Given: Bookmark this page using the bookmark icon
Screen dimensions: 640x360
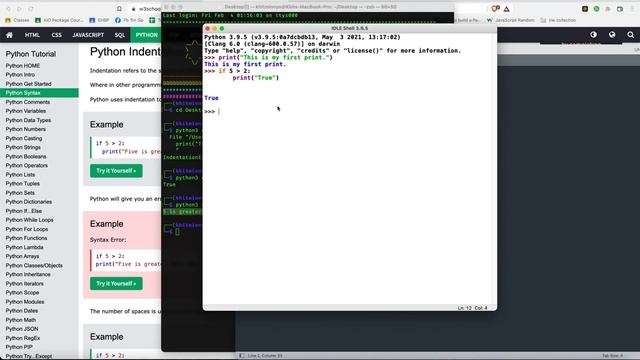Looking at the screenshot, I should [x=119, y=9].
